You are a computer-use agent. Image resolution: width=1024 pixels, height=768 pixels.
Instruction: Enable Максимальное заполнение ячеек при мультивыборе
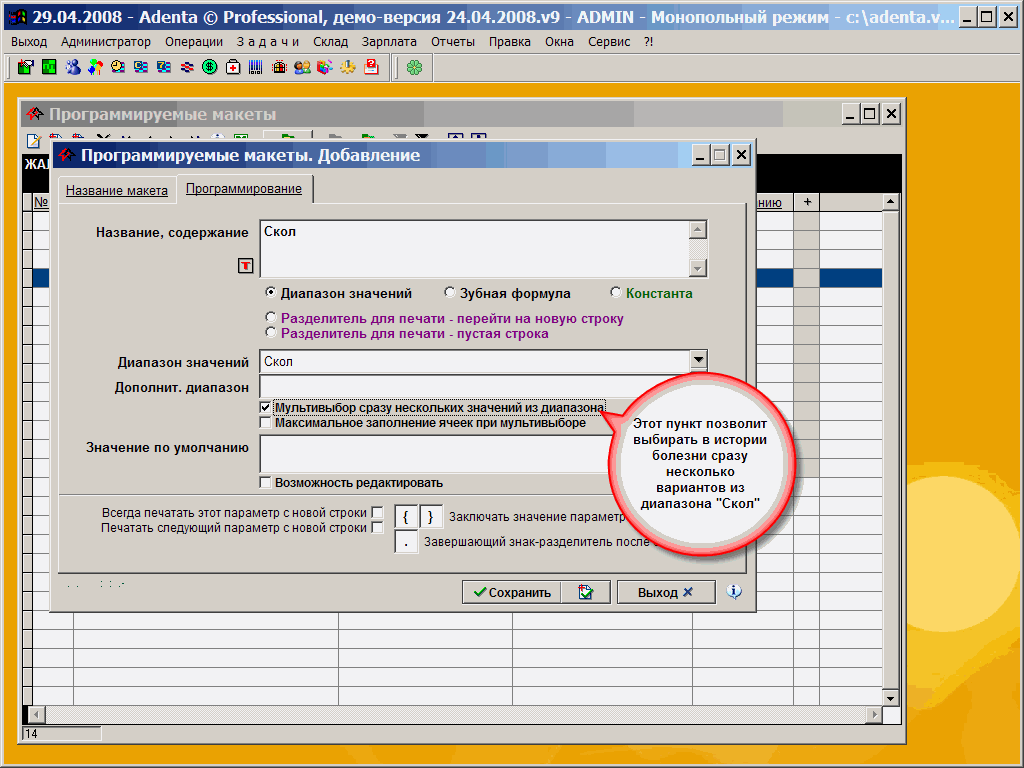point(265,423)
